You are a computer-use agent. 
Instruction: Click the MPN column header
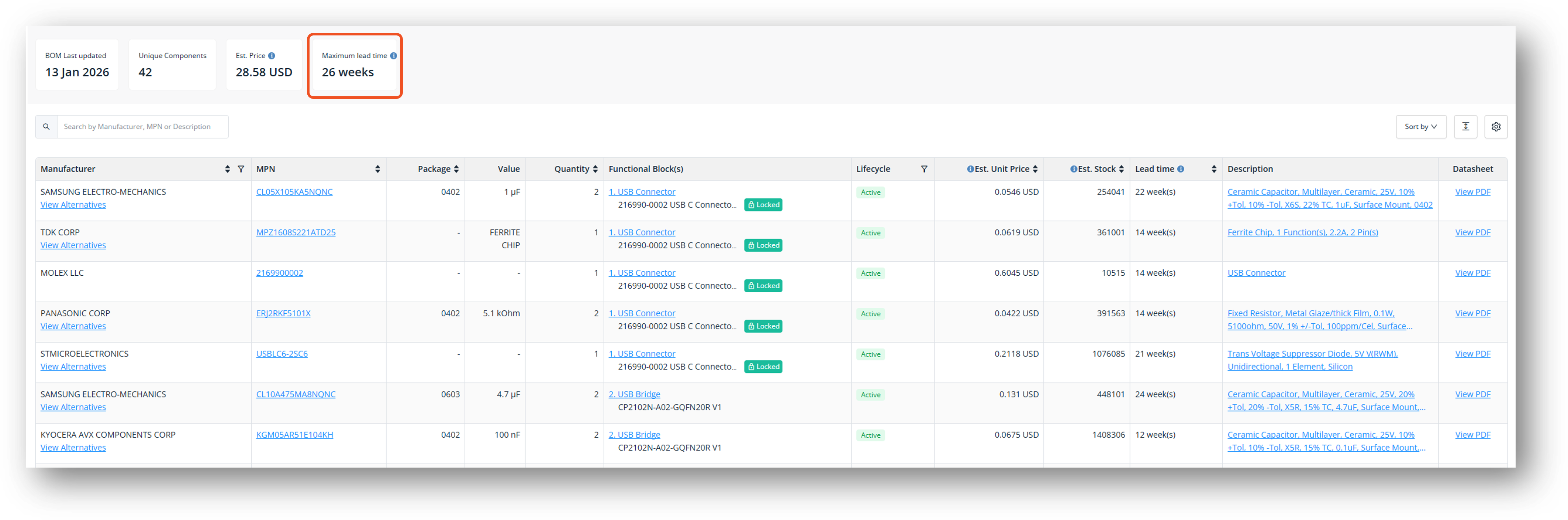pyautogui.click(x=266, y=169)
